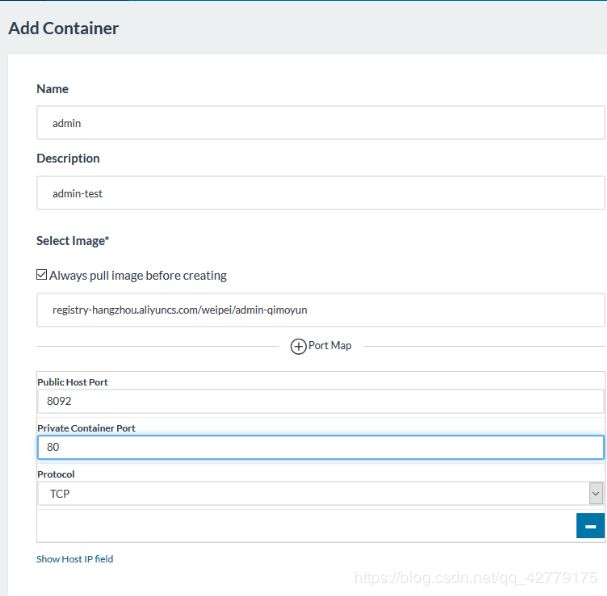Click the Private Container Port label
The height and width of the screenshot is (596, 607).
[x=86, y=428]
